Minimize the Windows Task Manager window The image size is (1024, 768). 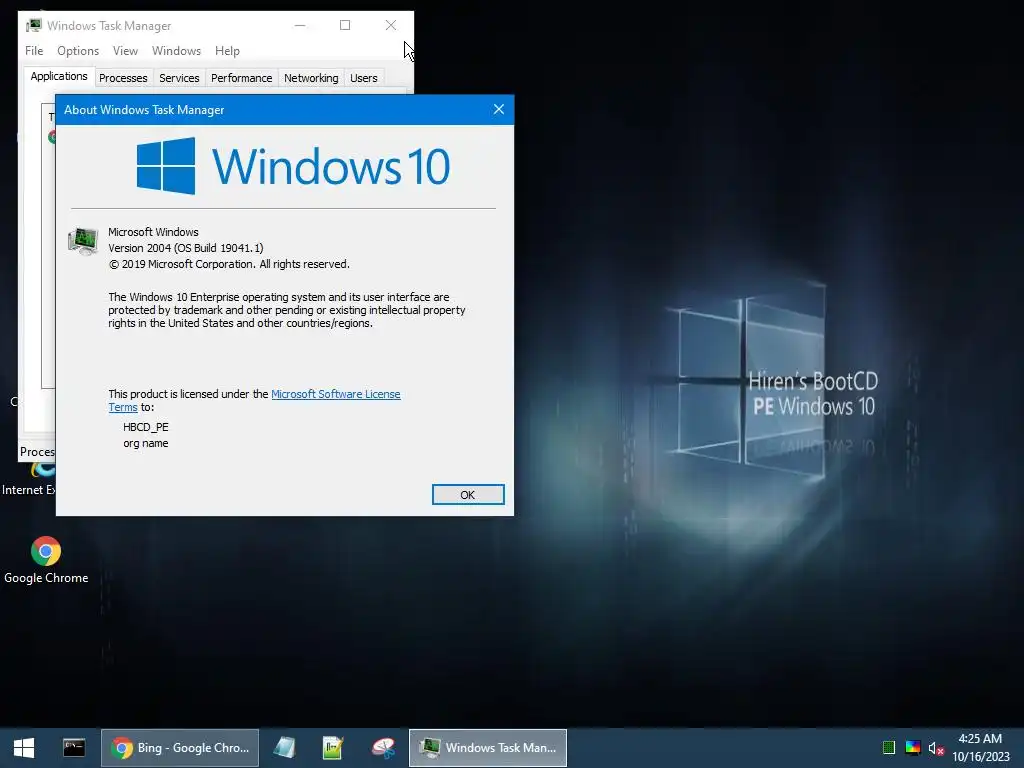click(300, 25)
